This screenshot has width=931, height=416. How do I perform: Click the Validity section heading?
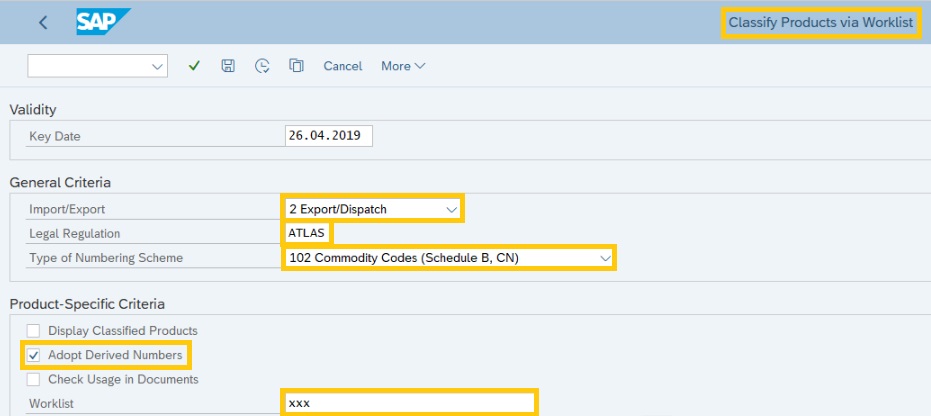pos(33,110)
